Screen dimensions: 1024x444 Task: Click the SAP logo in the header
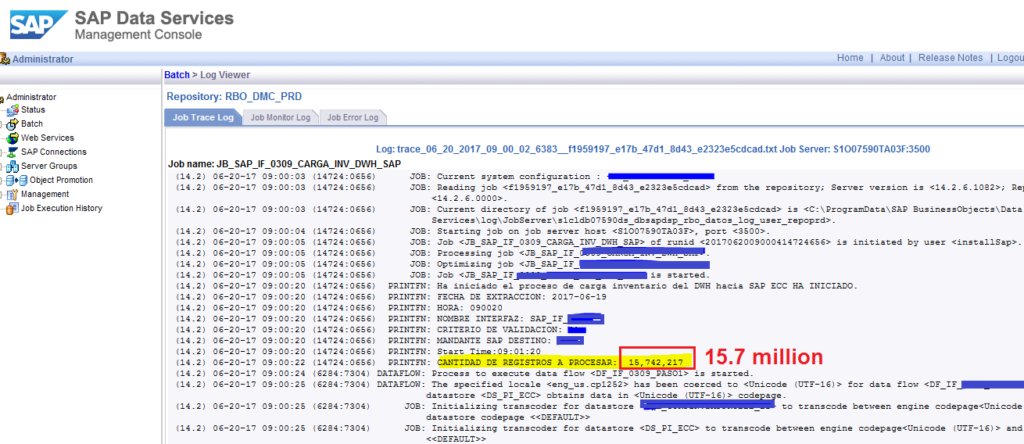pos(38,24)
